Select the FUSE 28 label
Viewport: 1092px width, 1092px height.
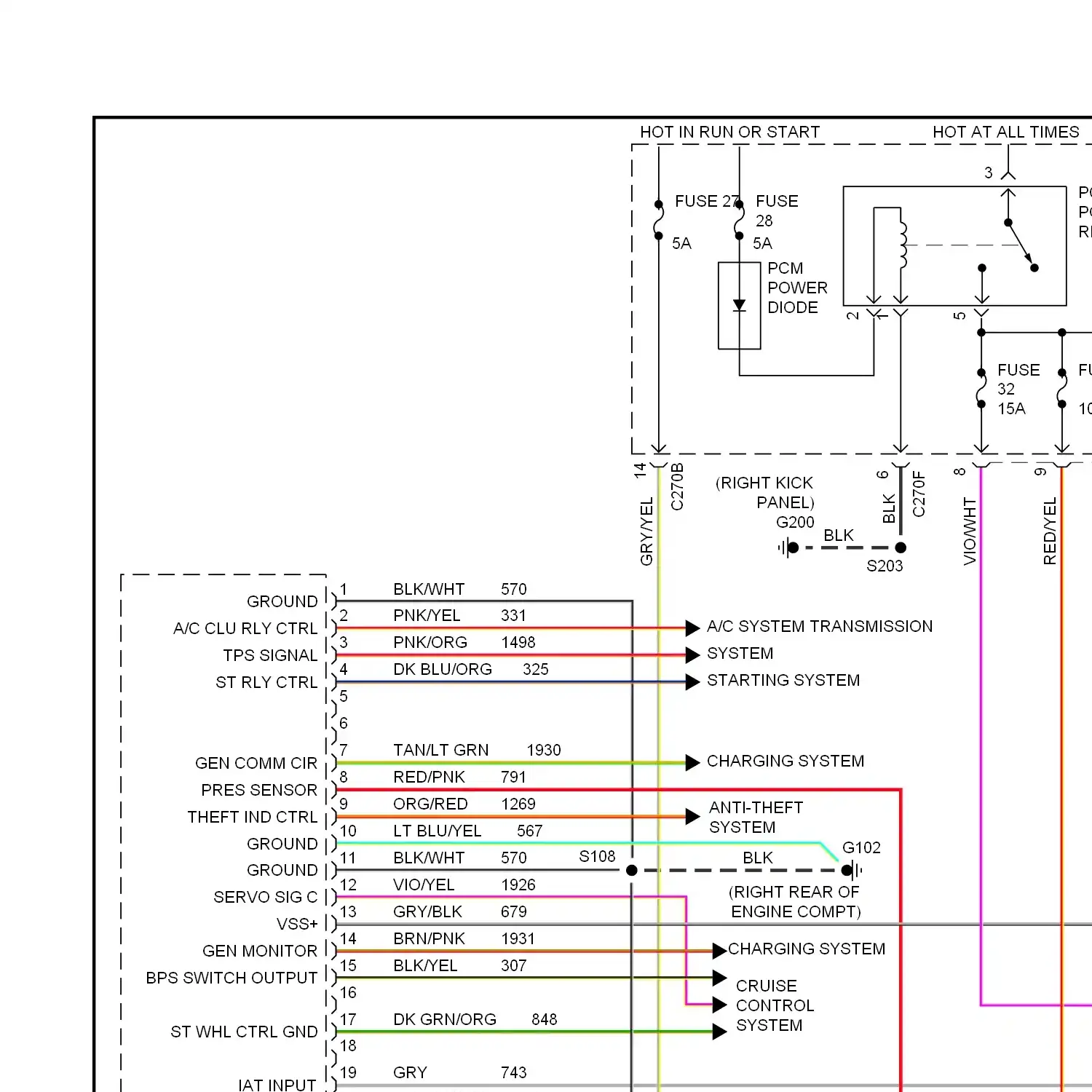click(777, 210)
